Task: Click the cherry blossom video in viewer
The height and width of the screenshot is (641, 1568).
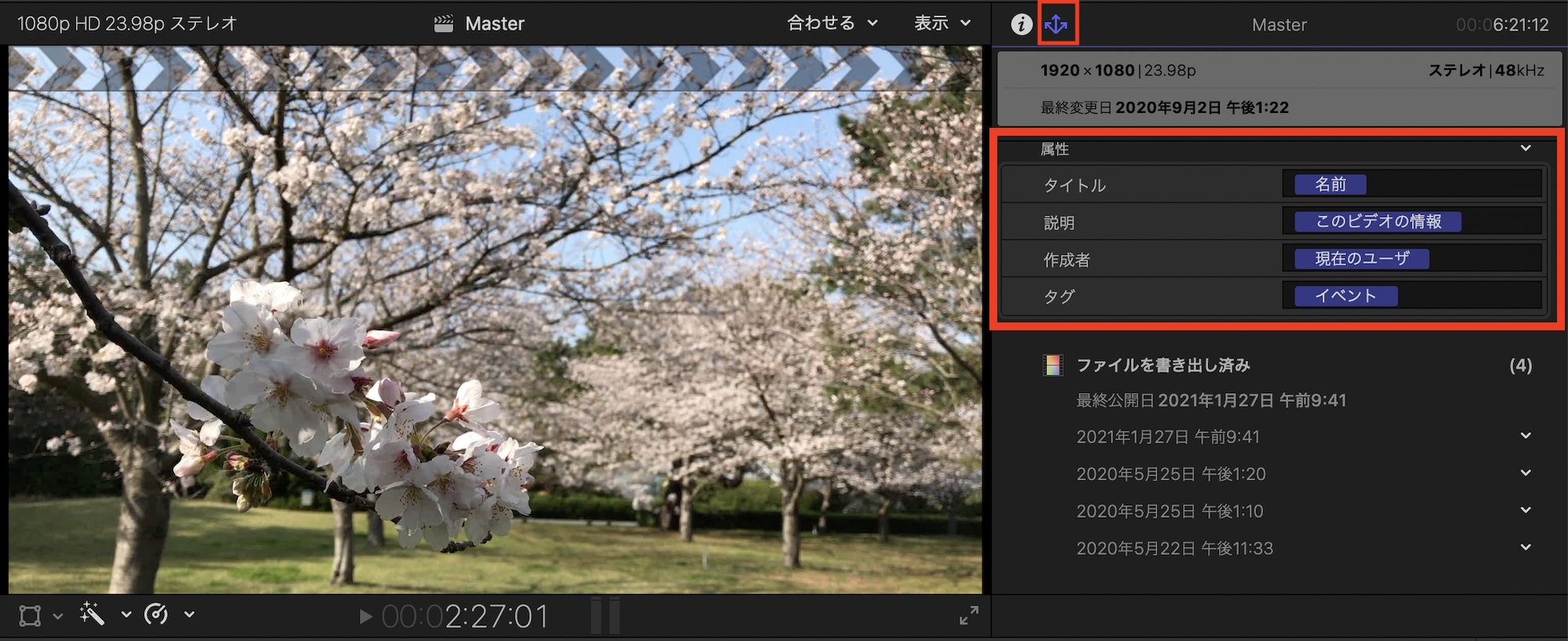Action: click(495, 320)
